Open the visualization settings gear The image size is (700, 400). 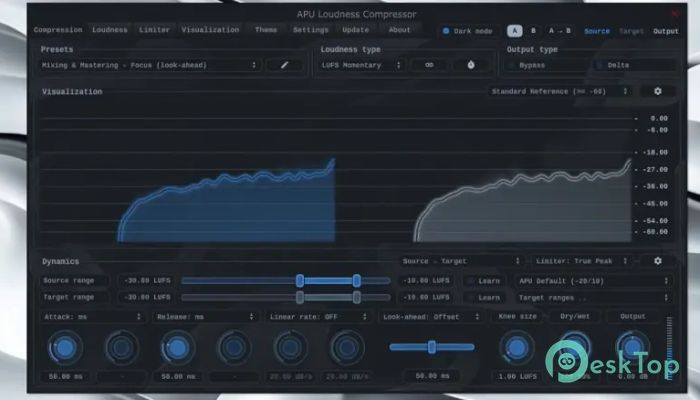point(657,91)
